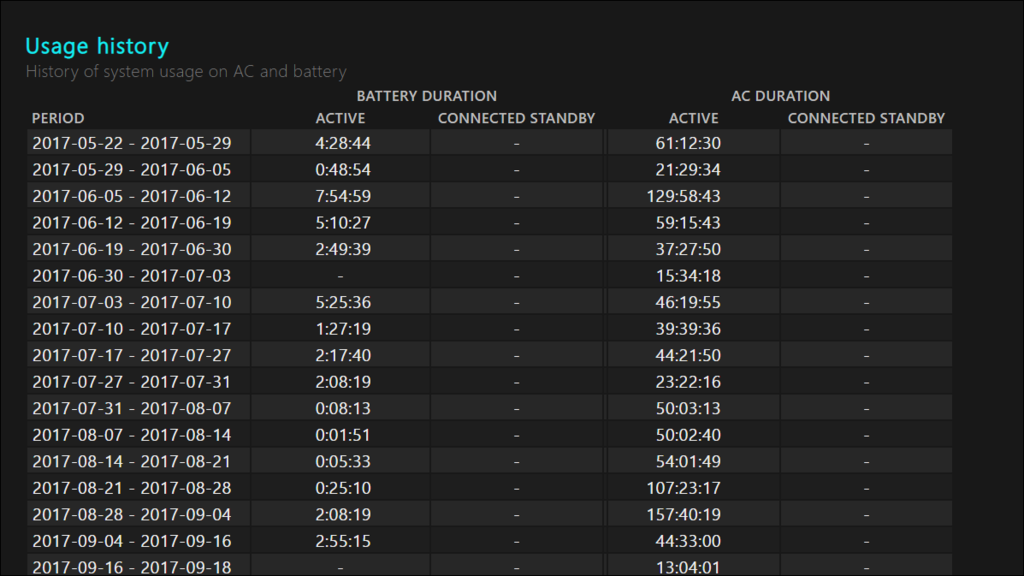Image resolution: width=1024 pixels, height=576 pixels.
Task: Click AC active value 157:40:19
Action: (x=684, y=515)
